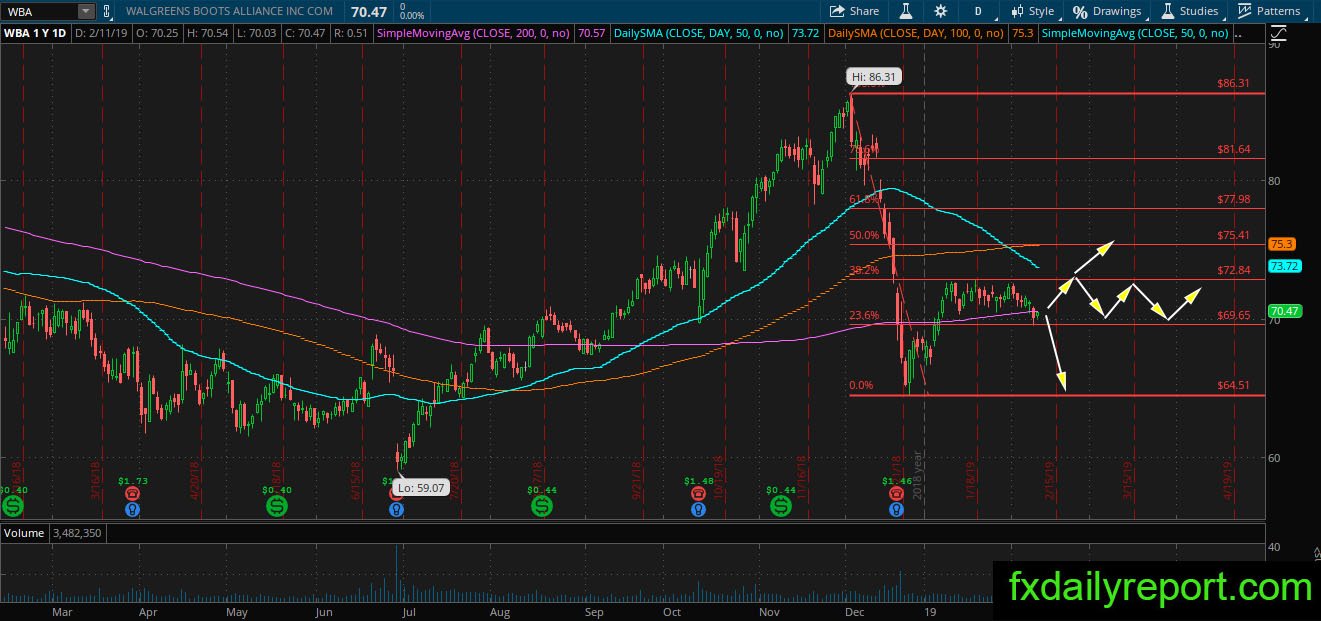
Task: Click the volume value 3,482,350
Action: [x=76, y=533]
